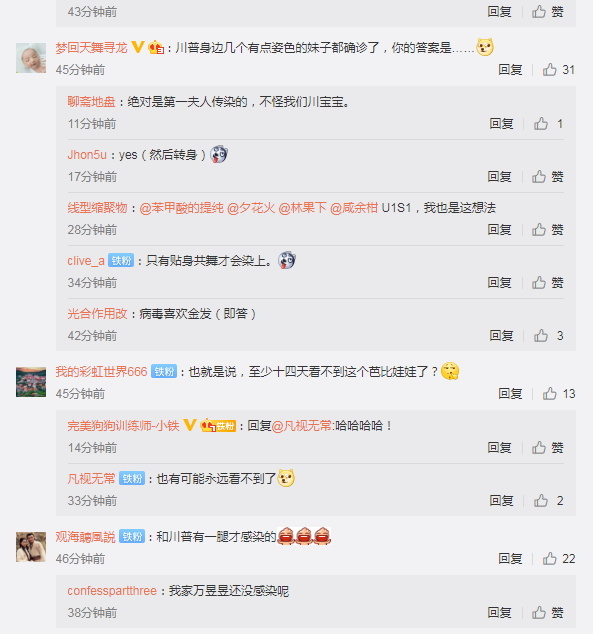593x634 pixels.
Task: Like Jhon5u's reply
Action: coord(547,177)
